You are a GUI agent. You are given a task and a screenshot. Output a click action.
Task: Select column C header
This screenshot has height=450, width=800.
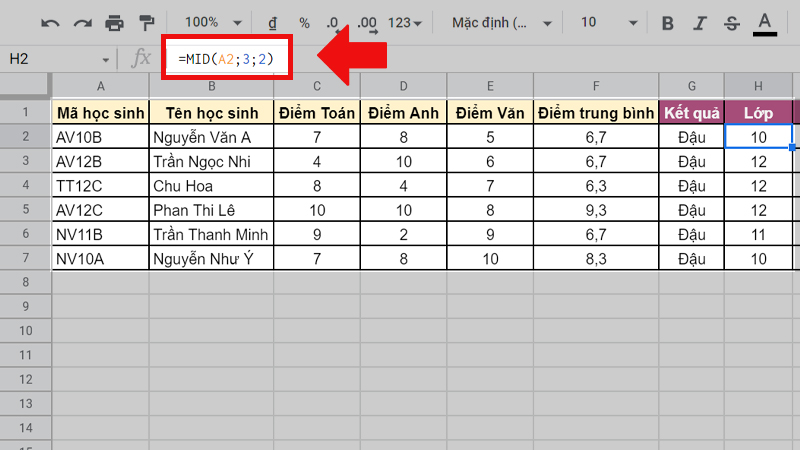pos(317,86)
